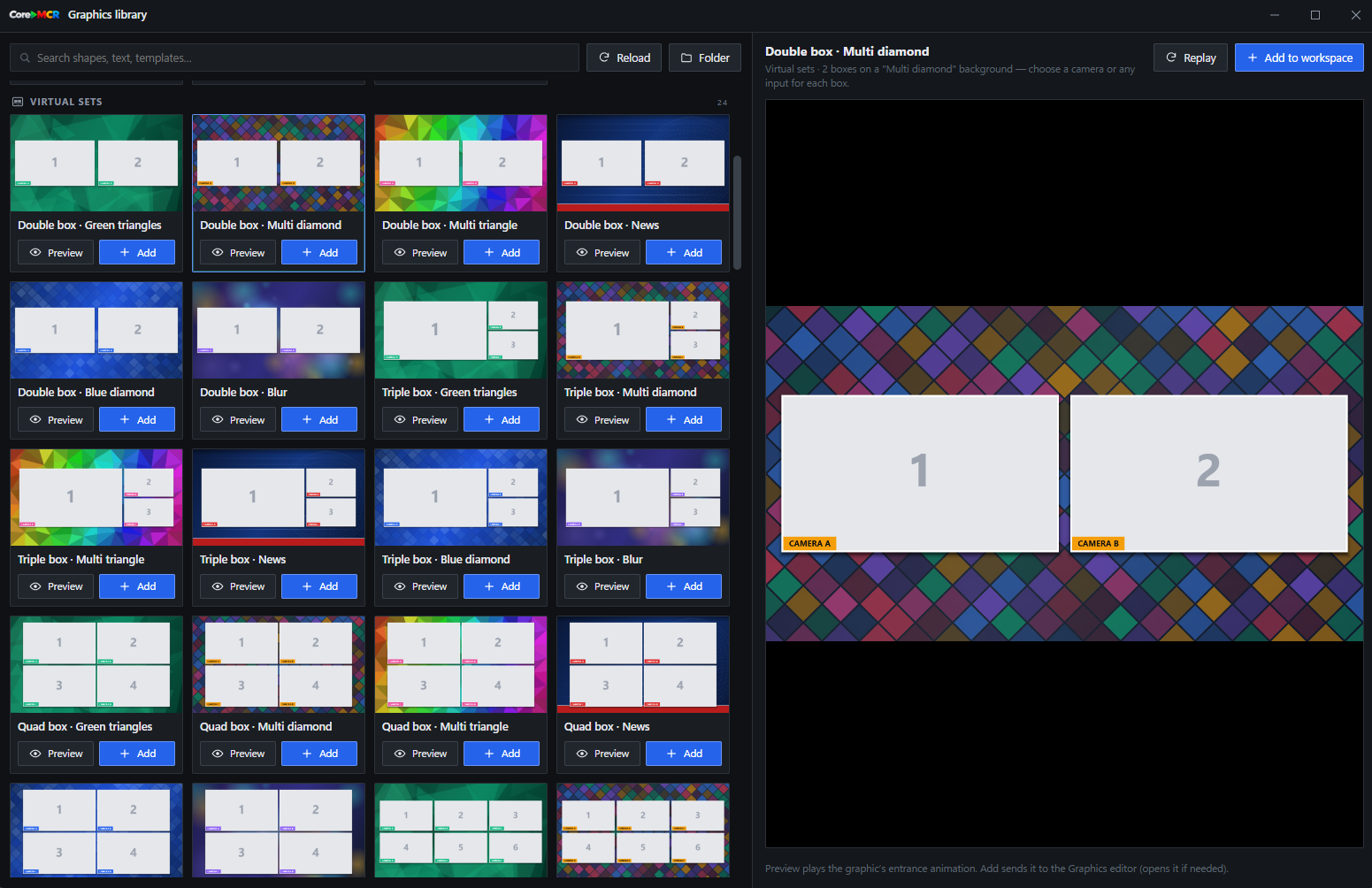Preview Quad box · Multi diamond
1372x888 pixels.
point(238,754)
